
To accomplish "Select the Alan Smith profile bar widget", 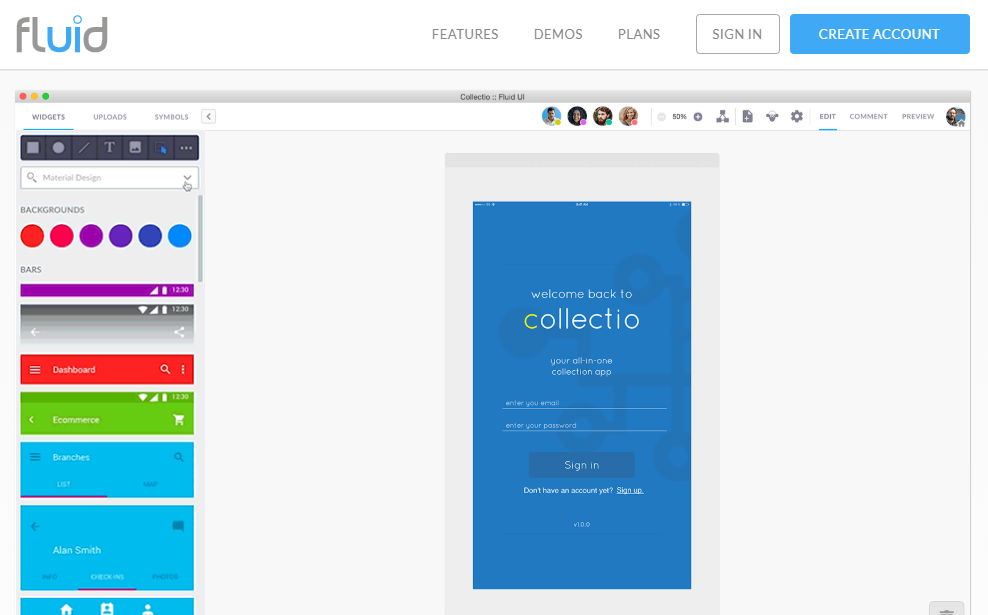I will (107, 548).
